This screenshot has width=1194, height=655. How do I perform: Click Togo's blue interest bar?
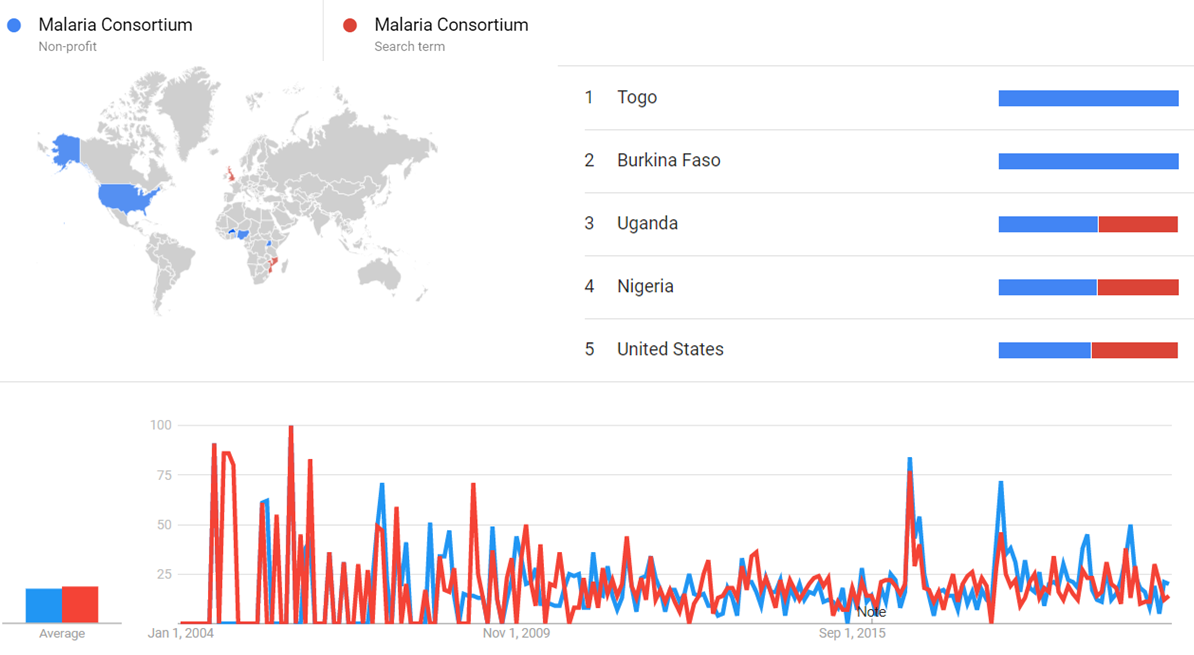click(1088, 98)
